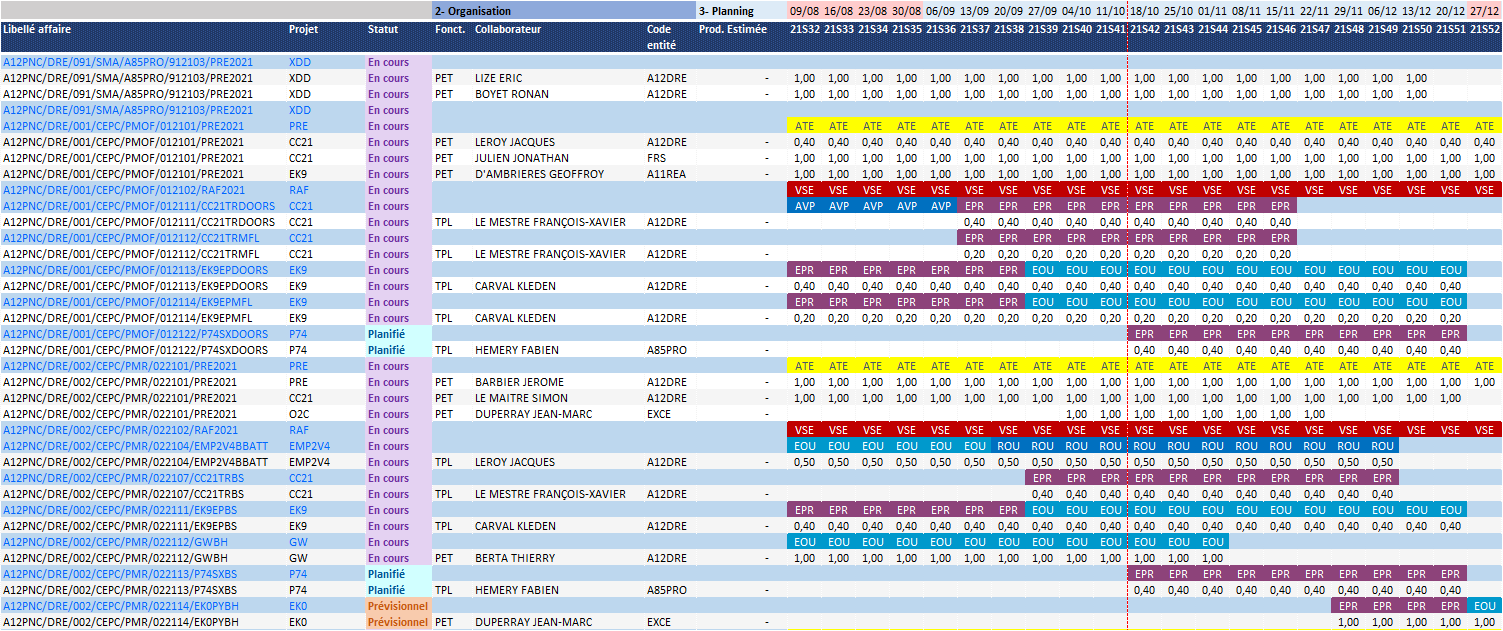Select the 13/09 date header

tap(975, 11)
